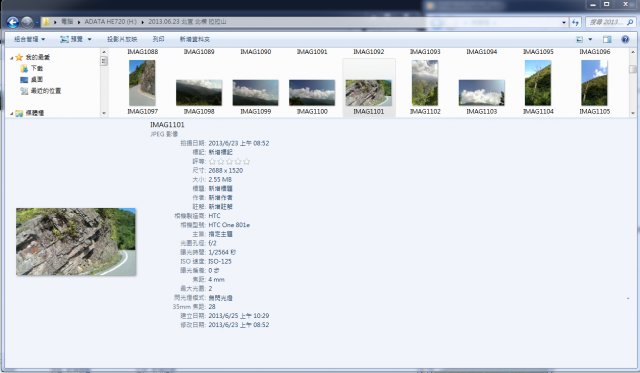The width and height of the screenshot is (640, 373).
Task: Select the IMAG1100 thumbnail
Action: (x=312, y=93)
